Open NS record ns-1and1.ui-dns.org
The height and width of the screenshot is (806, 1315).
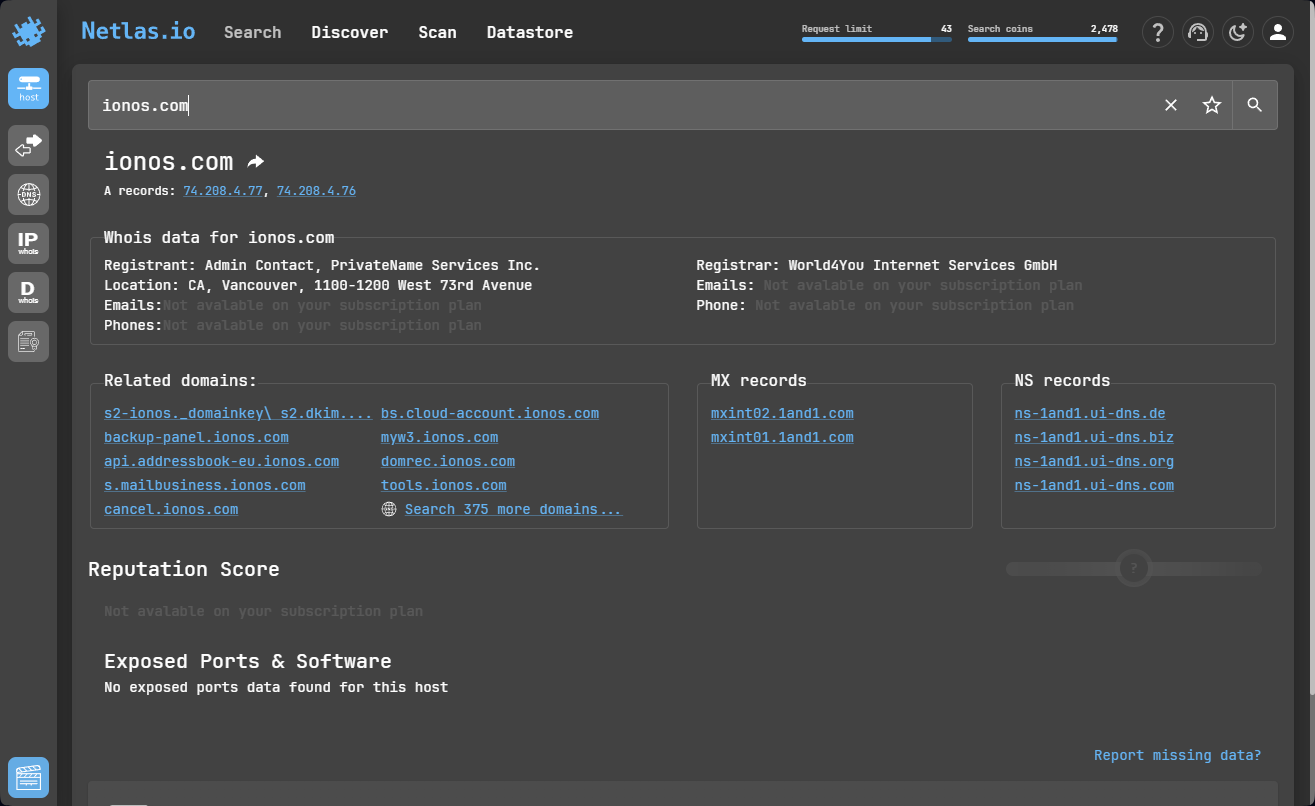(1094, 461)
